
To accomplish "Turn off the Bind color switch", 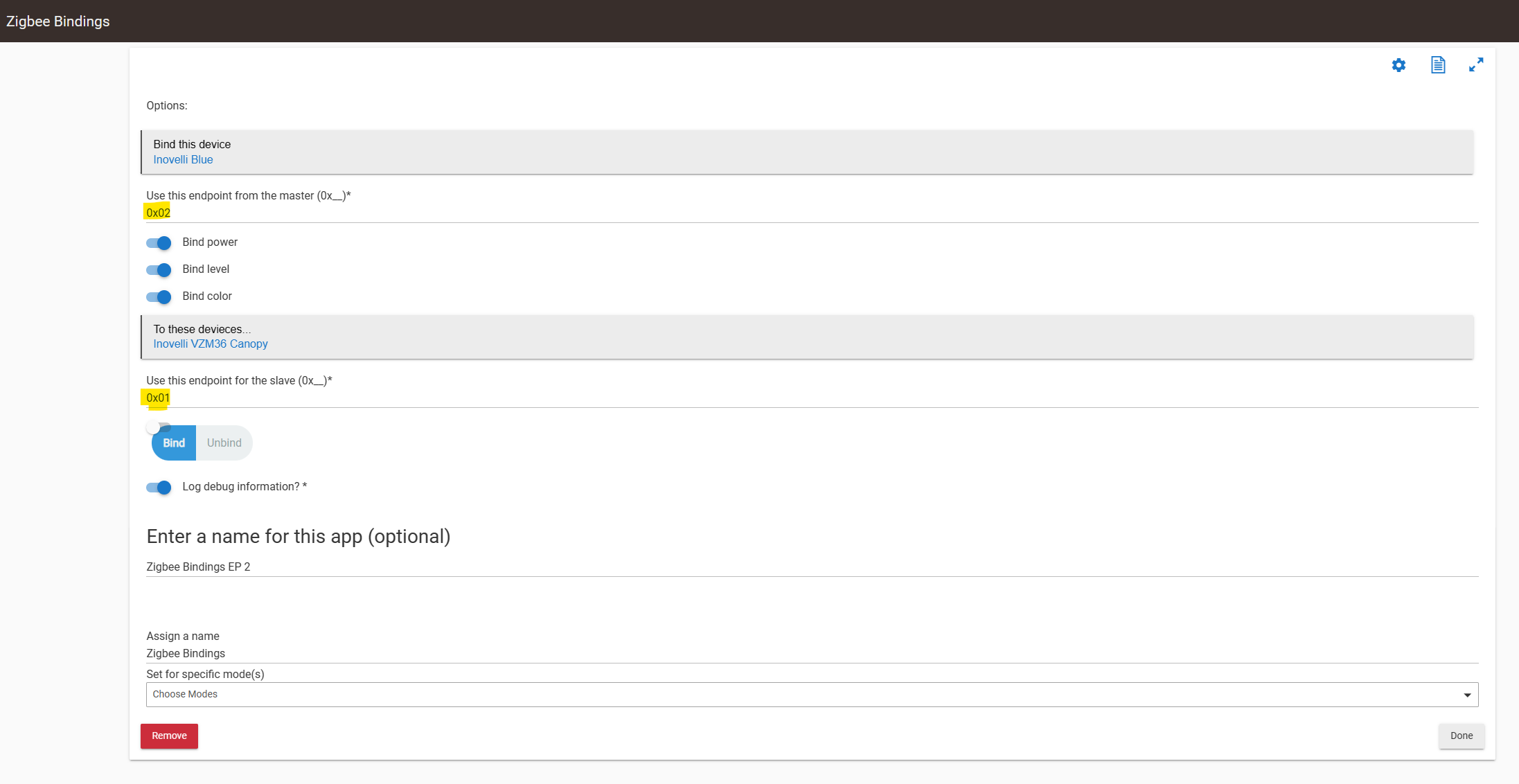I will (159, 297).
